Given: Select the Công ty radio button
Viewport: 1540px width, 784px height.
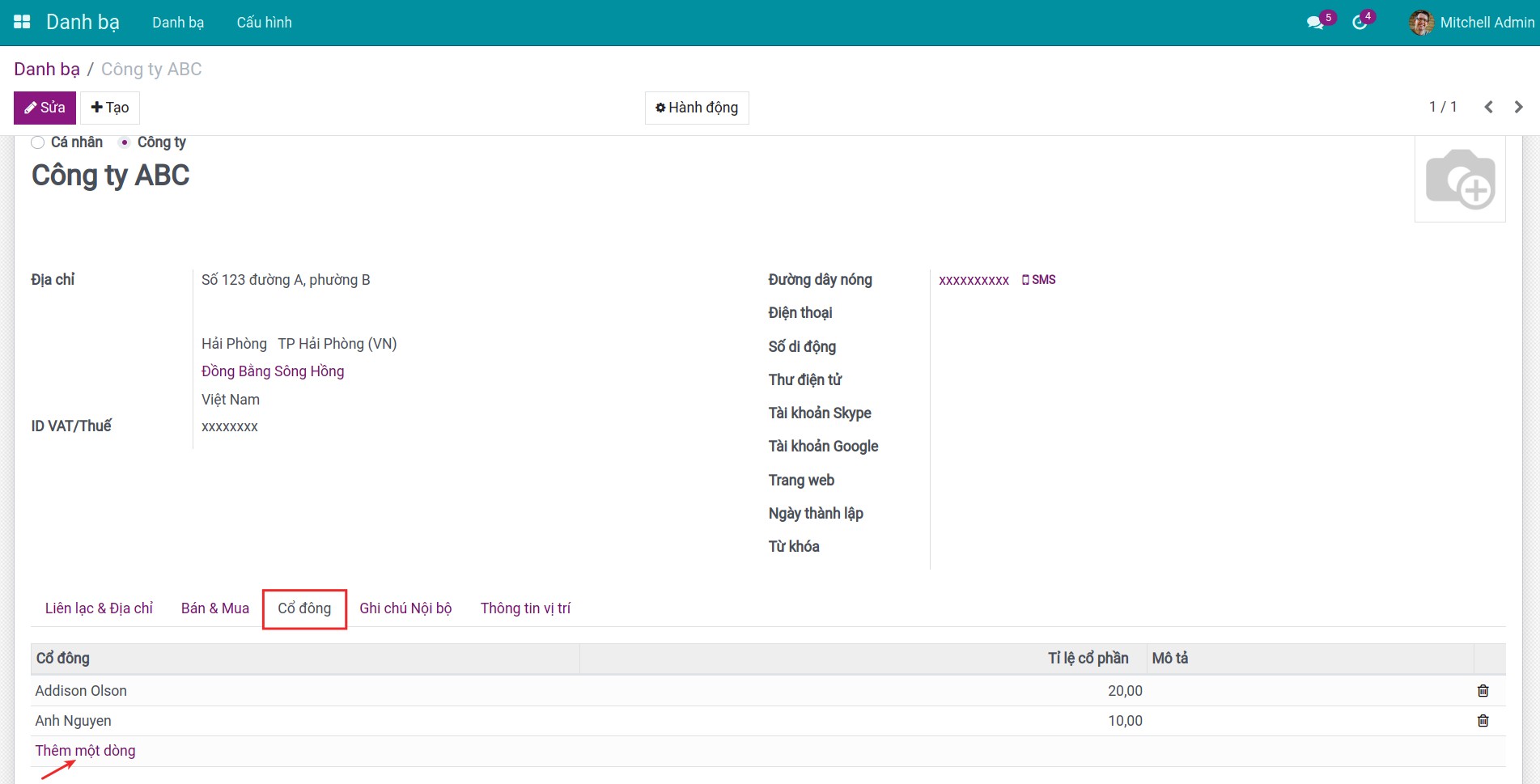Looking at the screenshot, I should [x=124, y=142].
